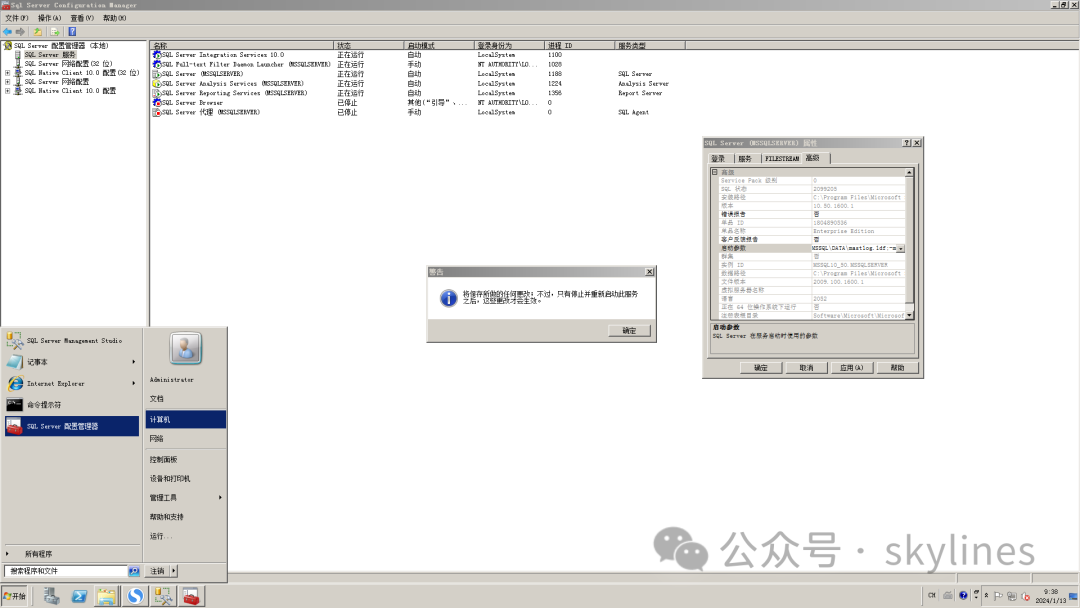Open SQL Server Management Studio from Start menu

click(72, 340)
